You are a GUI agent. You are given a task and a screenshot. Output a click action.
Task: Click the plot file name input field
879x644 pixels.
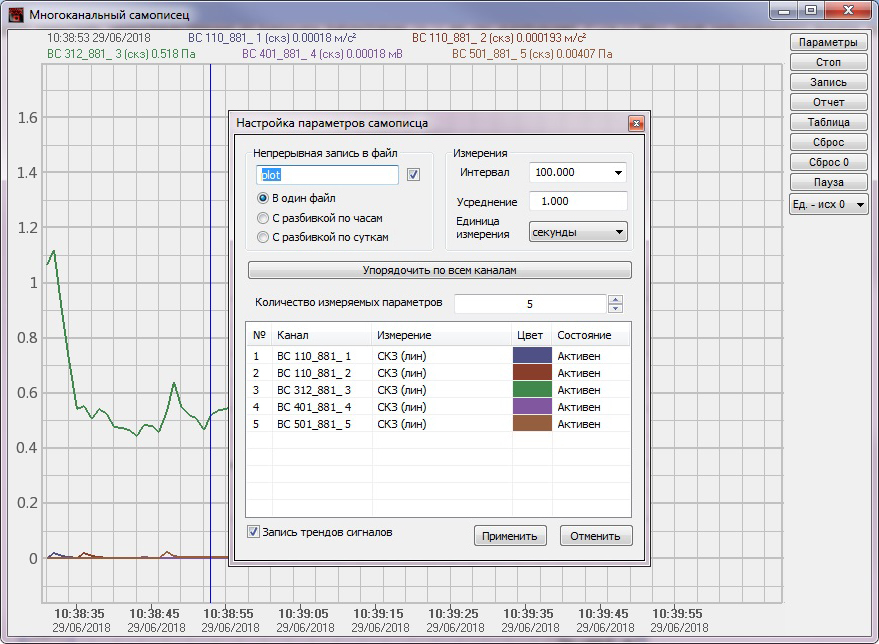point(327,175)
